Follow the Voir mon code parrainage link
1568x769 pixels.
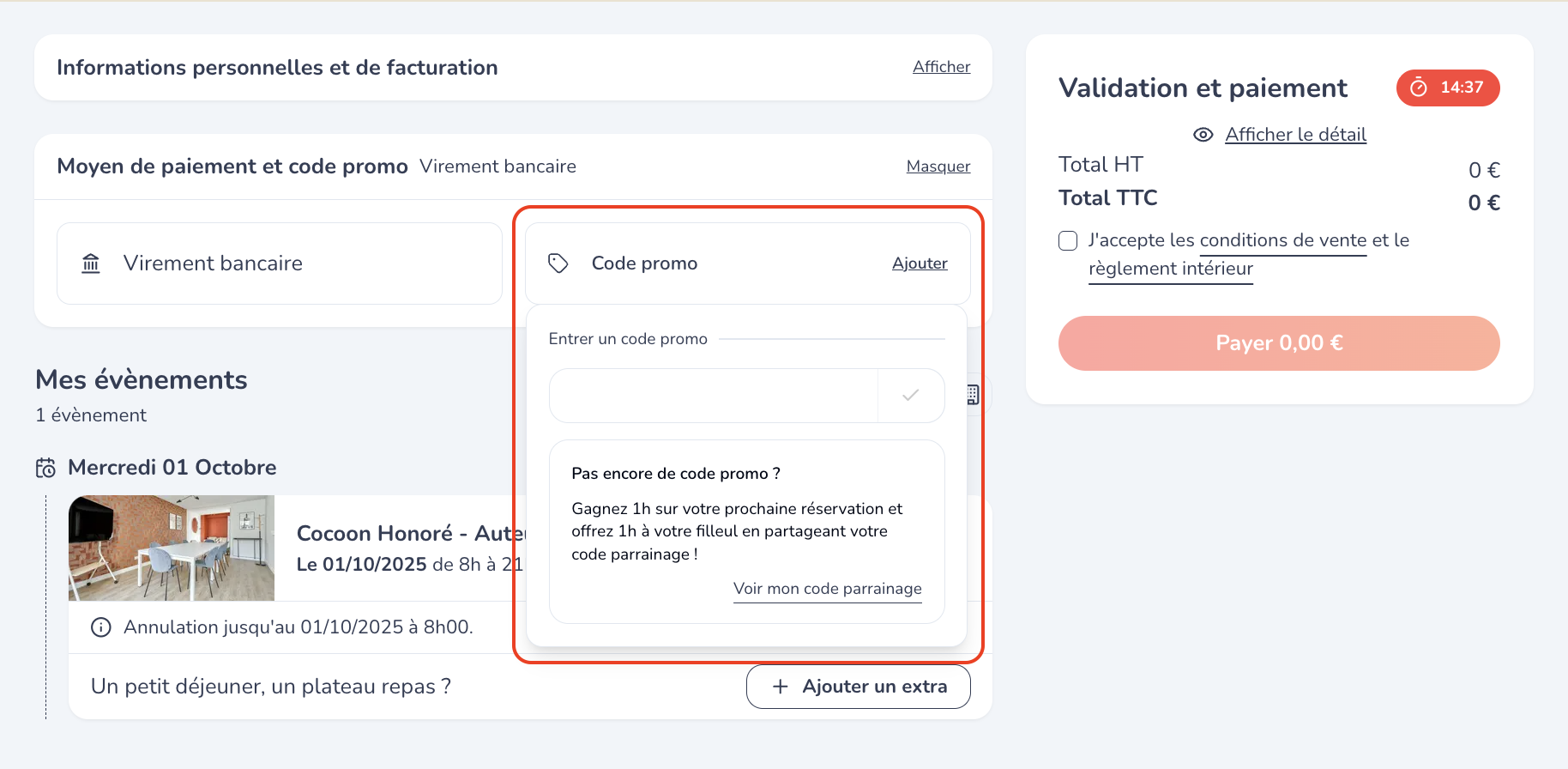point(827,589)
